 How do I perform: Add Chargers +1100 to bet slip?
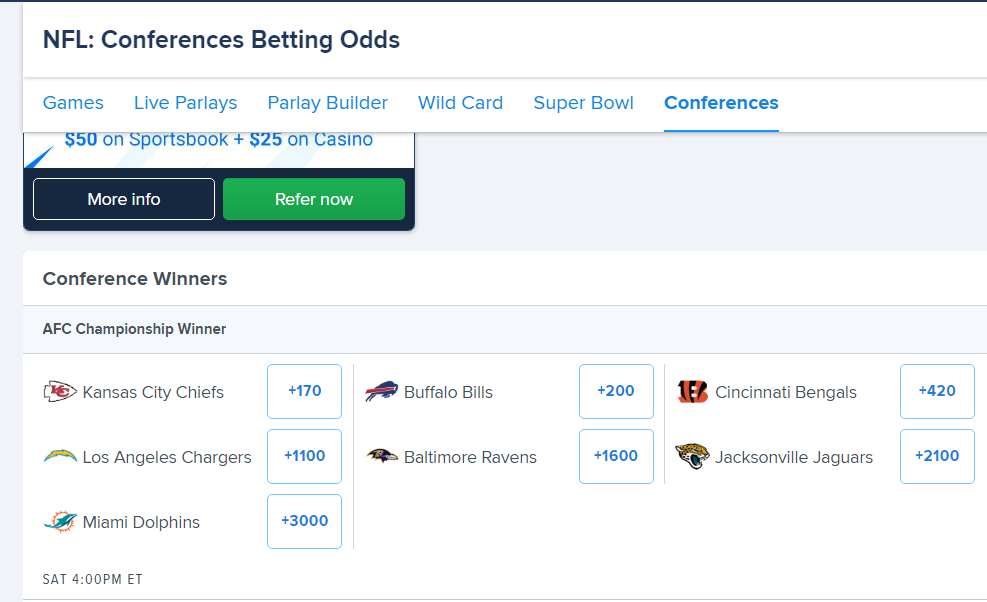pos(305,456)
